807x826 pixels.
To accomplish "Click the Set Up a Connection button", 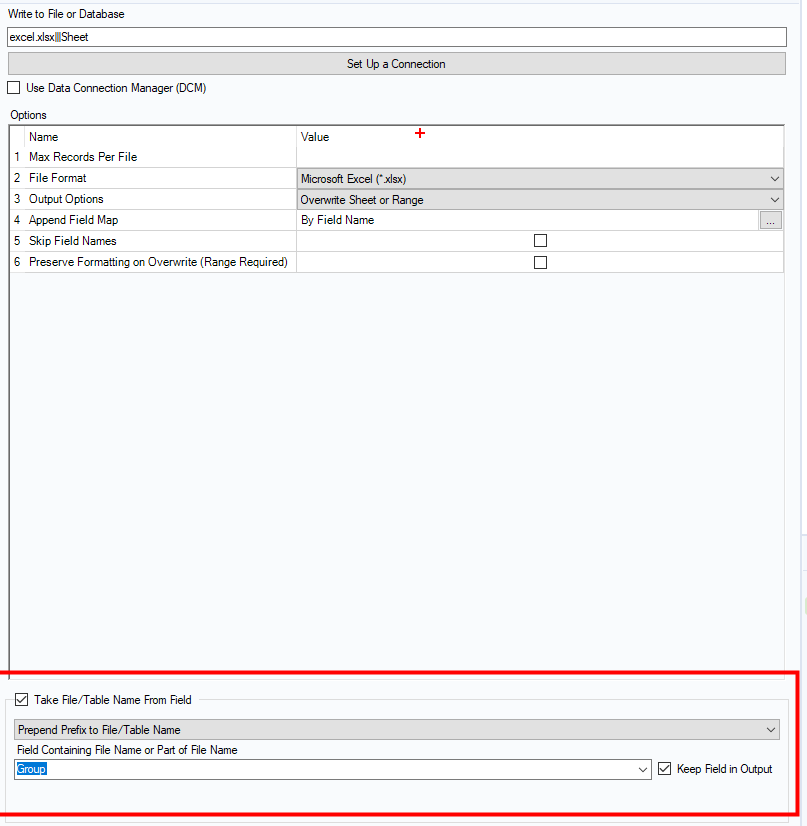I will point(396,64).
